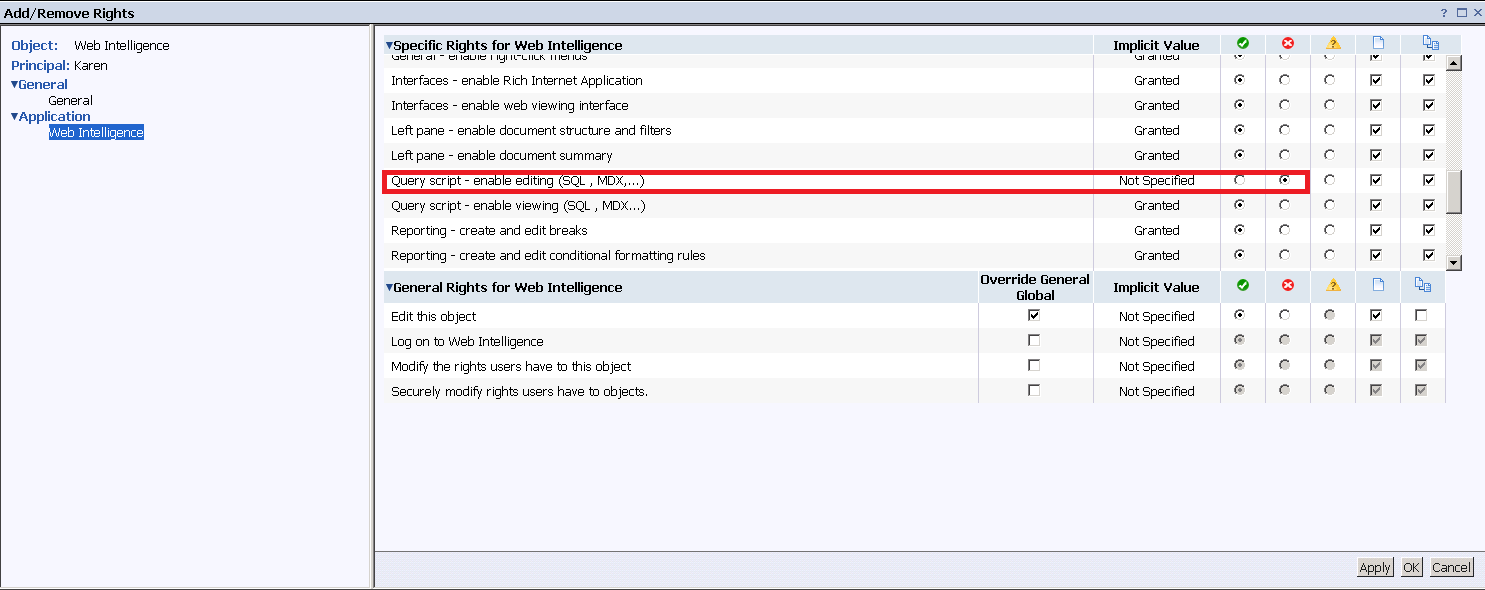Confirm with the OK button
The width and height of the screenshot is (1485, 590).
point(1411,567)
